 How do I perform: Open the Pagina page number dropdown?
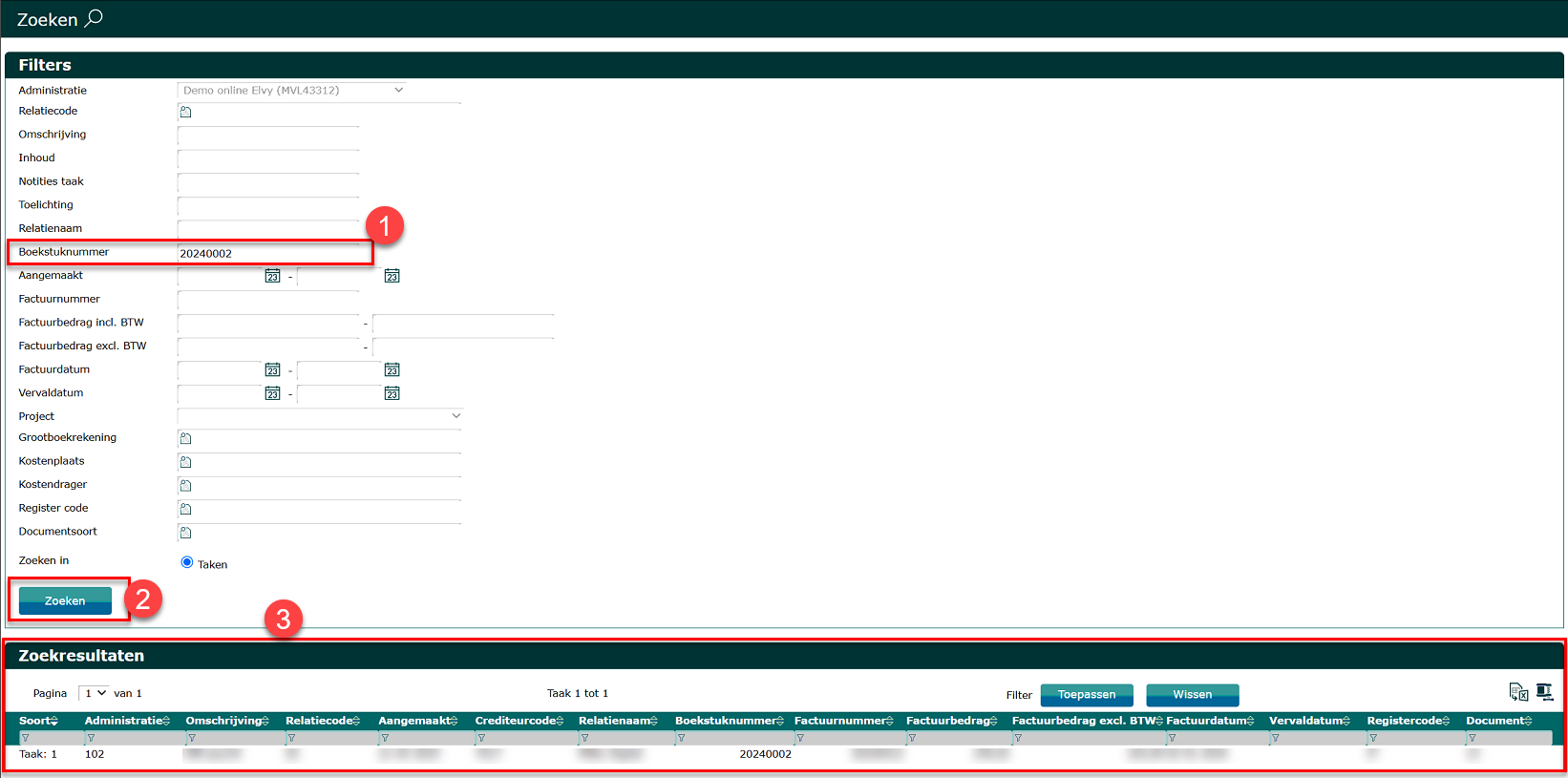point(95,693)
